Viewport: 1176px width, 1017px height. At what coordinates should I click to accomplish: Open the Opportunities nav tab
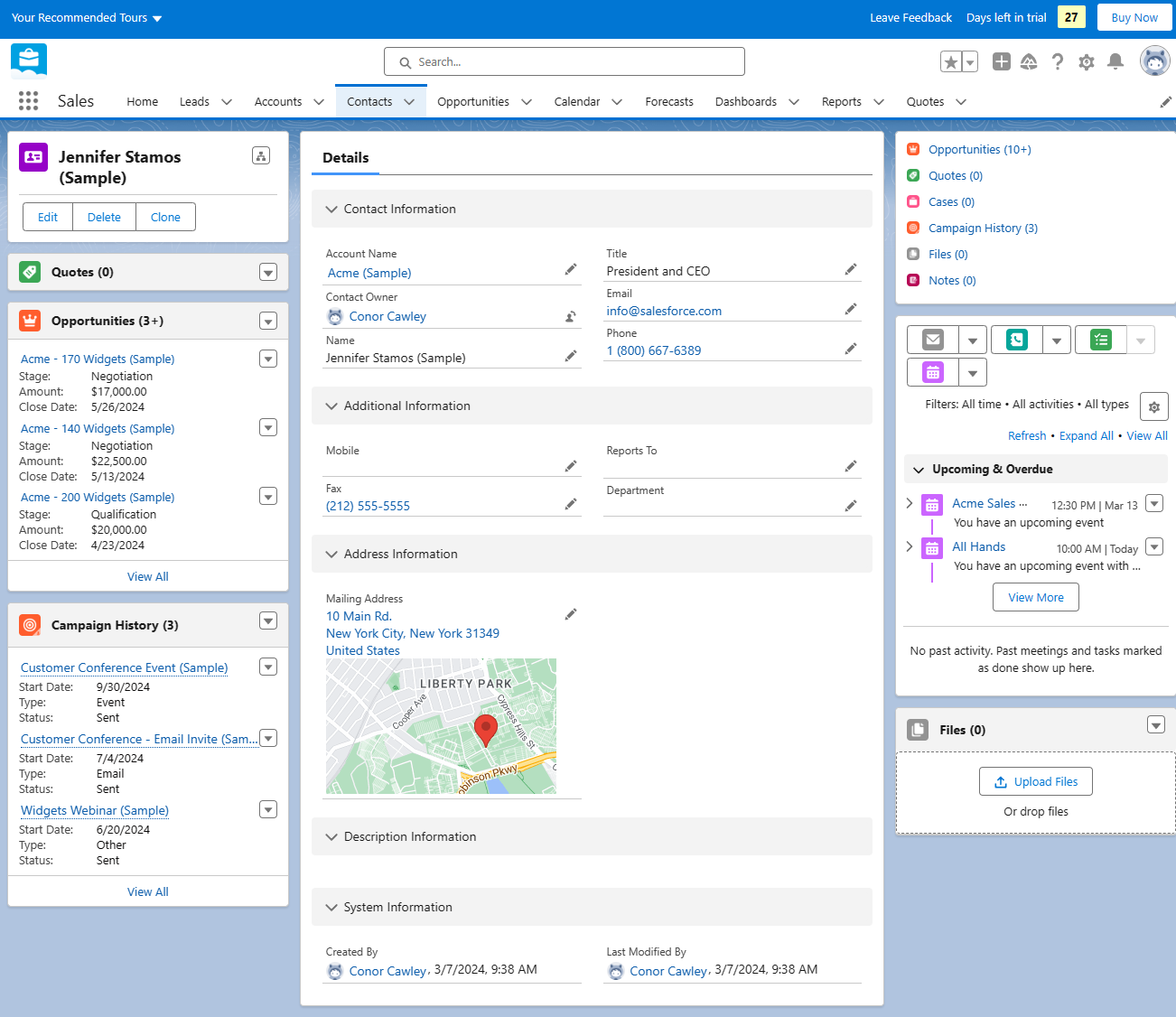[473, 102]
